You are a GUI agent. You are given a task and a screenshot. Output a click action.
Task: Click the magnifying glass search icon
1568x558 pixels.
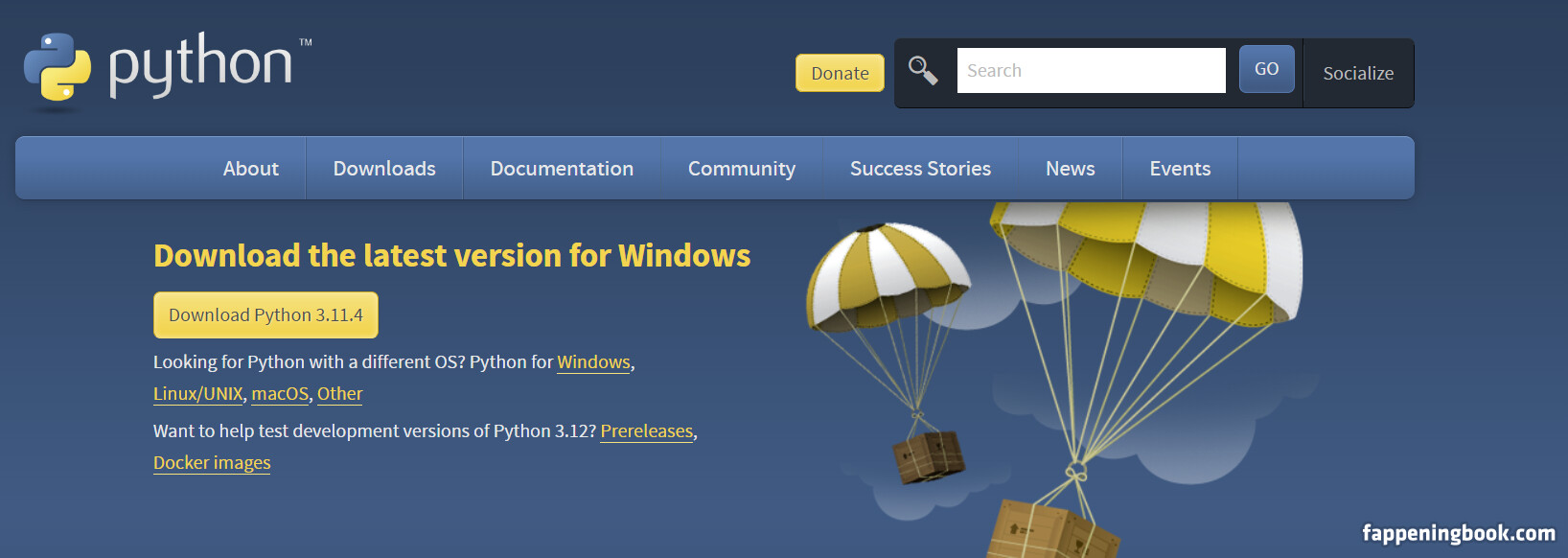[x=923, y=70]
